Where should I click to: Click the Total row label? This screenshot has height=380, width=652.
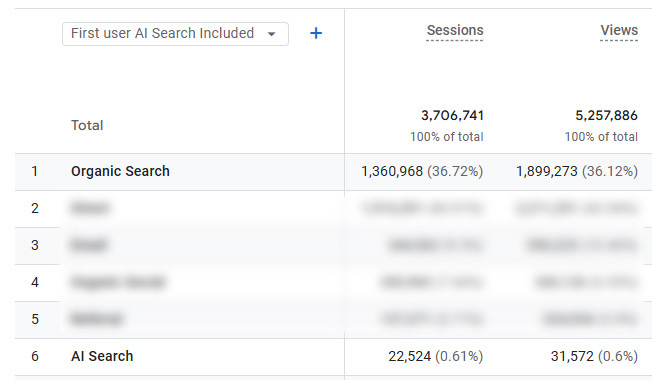(x=87, y=125)
